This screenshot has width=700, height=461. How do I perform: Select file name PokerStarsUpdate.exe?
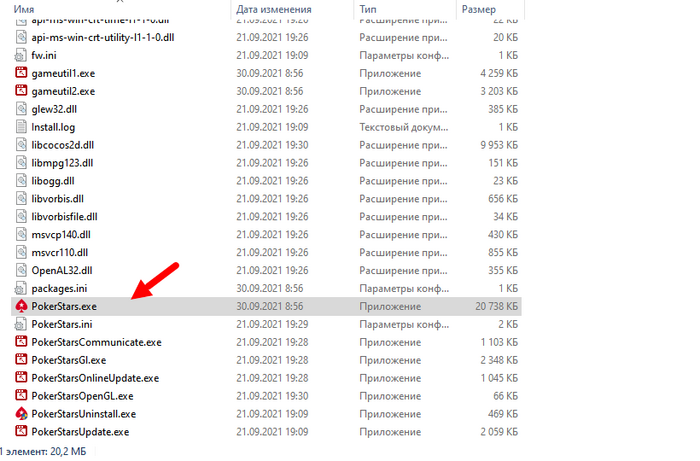click(80, 432)
